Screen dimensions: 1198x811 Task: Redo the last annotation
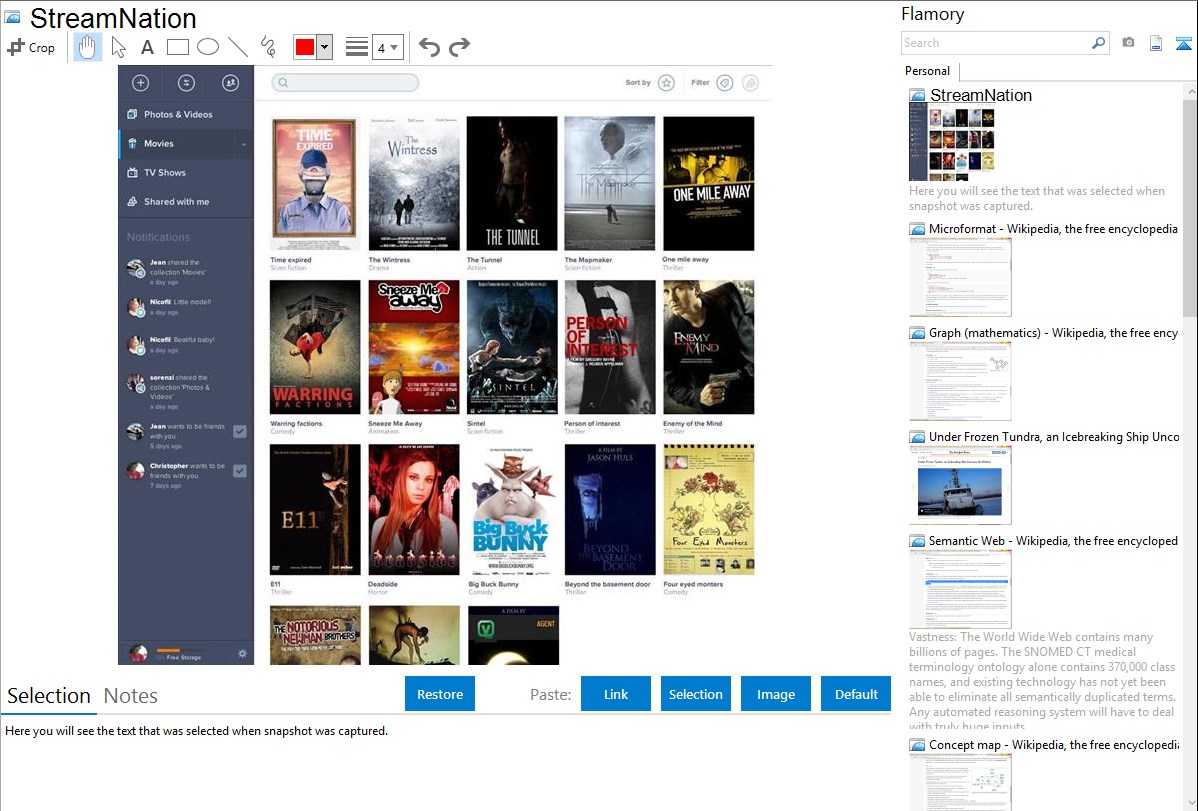pyautogui.click(x=459, y=47)
